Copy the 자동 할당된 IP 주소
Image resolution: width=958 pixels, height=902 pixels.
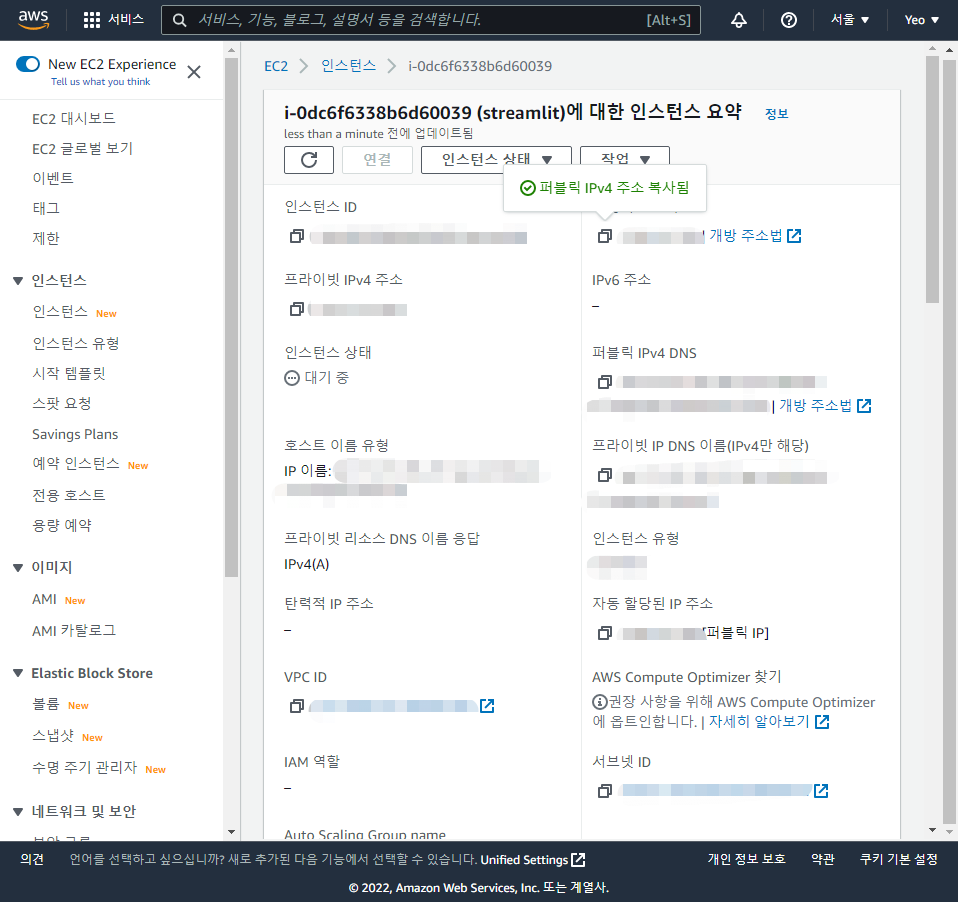click(x=604, y=633)
